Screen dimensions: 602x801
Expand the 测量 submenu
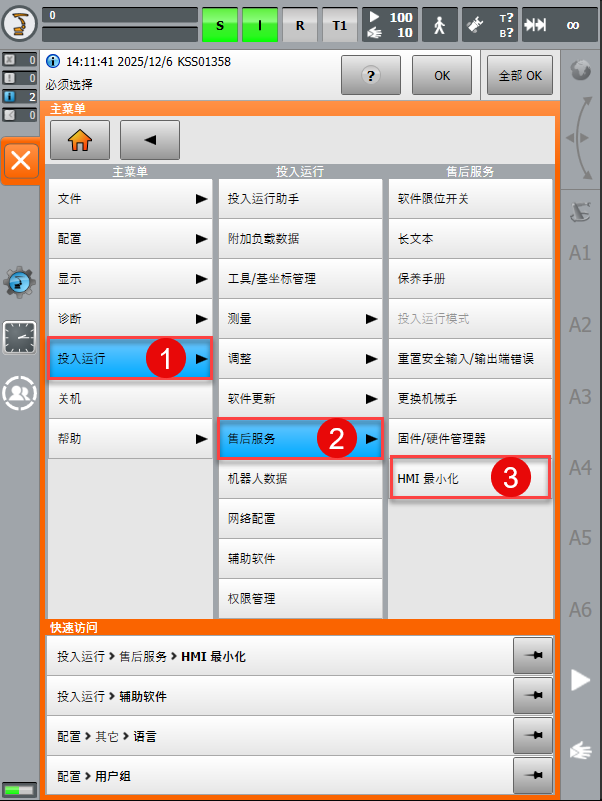pyautogui.click(x=300, y=319)
